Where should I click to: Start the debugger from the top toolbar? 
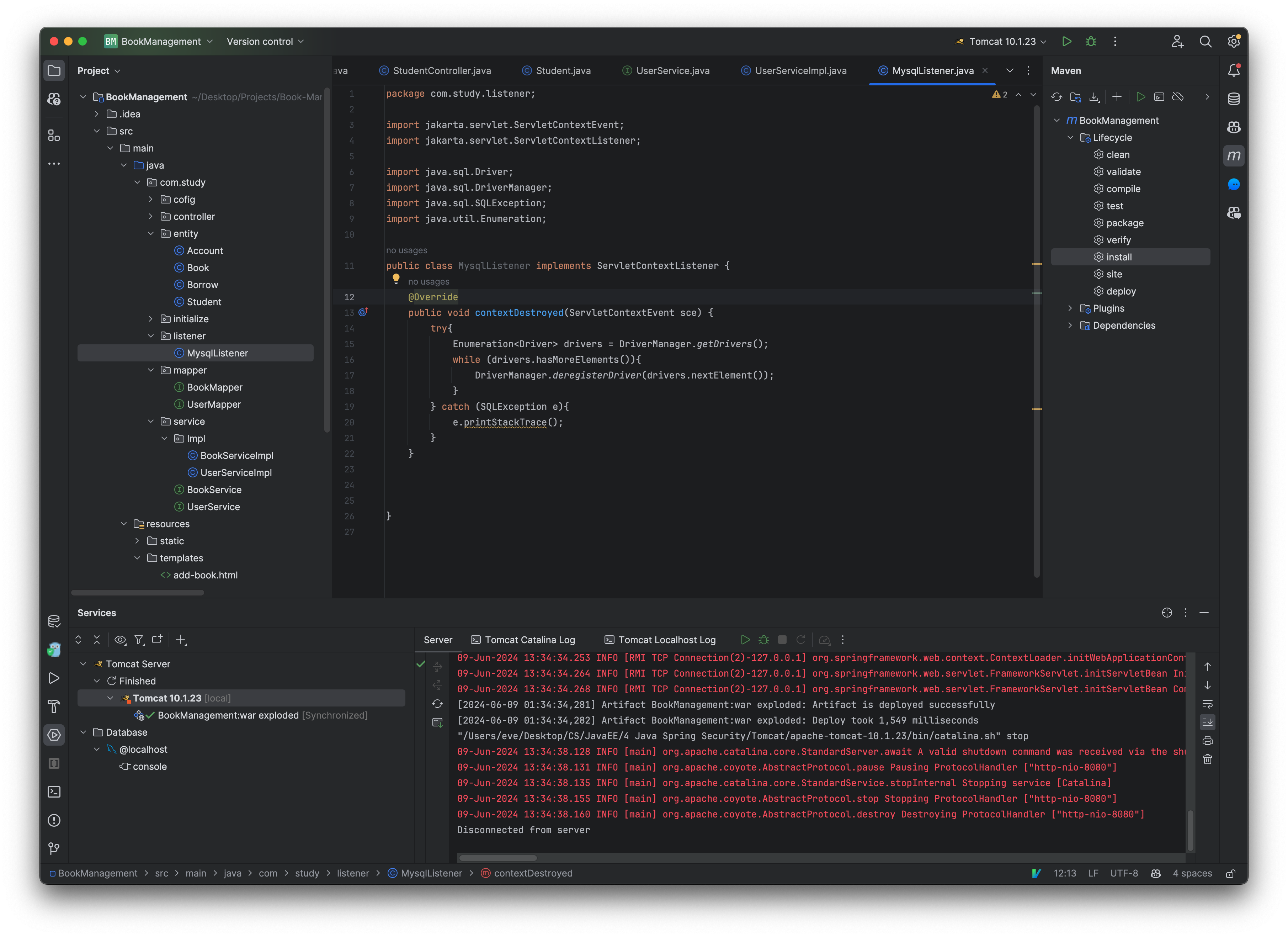1090,42
